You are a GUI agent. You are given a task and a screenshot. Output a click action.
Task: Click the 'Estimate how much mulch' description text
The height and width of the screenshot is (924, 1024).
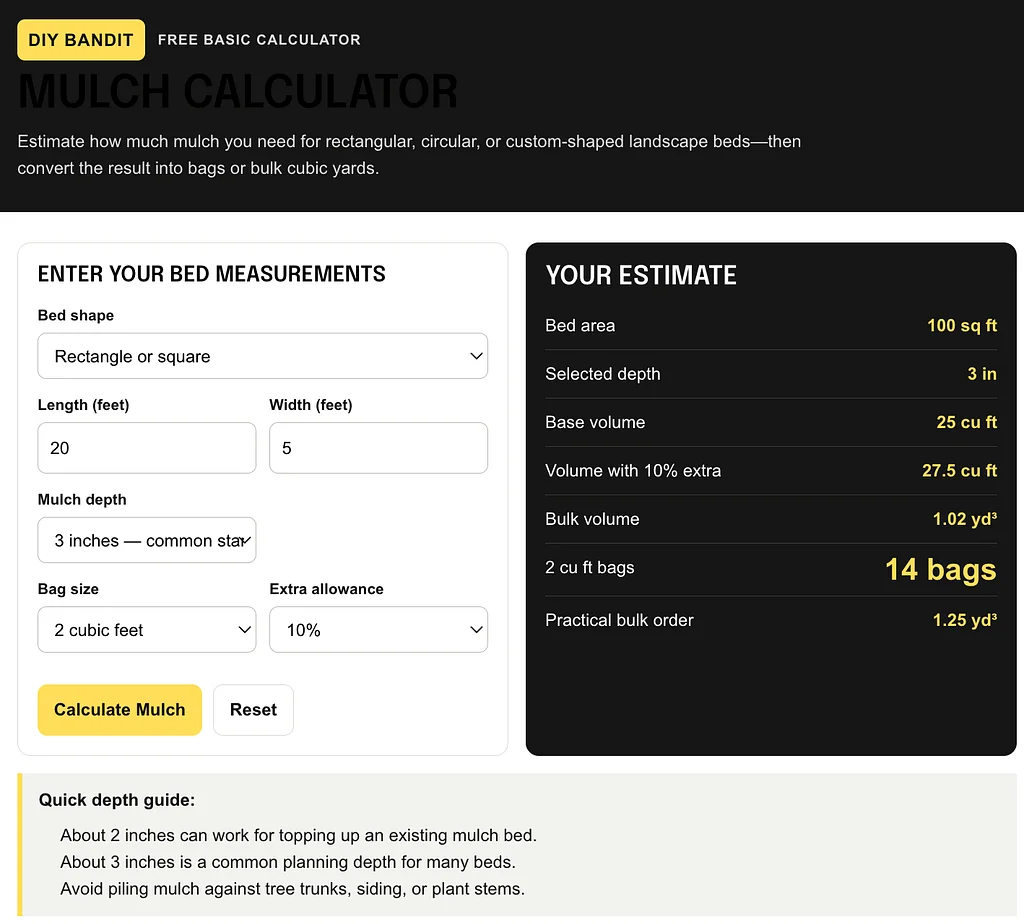click(x=409, y=155)
